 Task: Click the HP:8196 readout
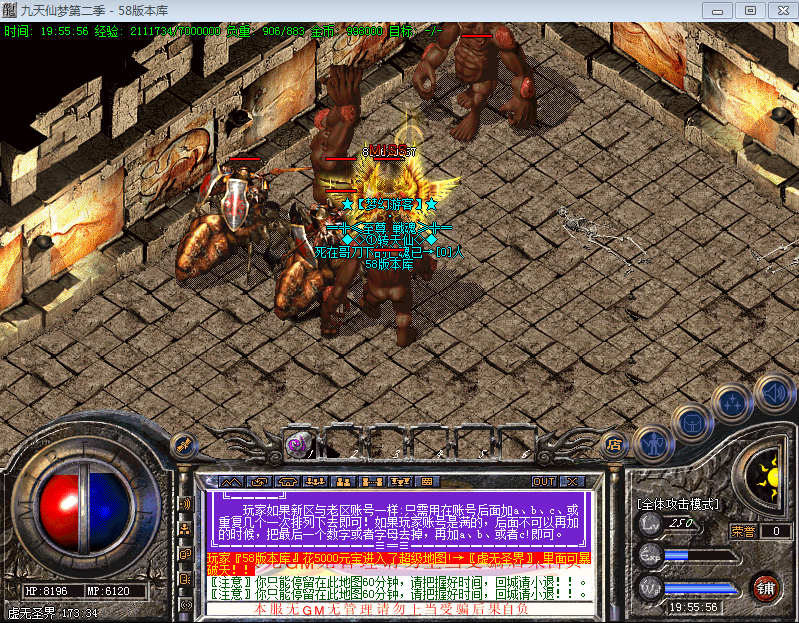click(x=46, y=591)
